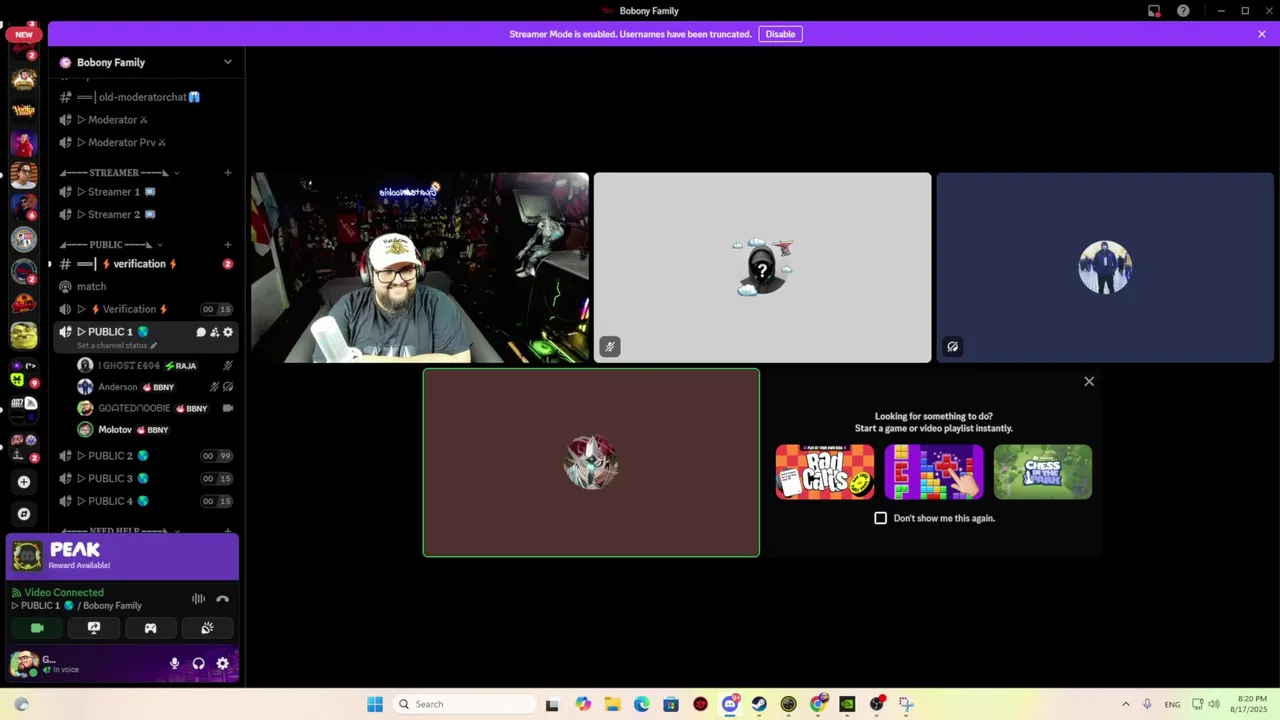This screenshot has height=720, width=1280.
Task: Deafen audio with headphones icon
Action: (x=198, y=663)
